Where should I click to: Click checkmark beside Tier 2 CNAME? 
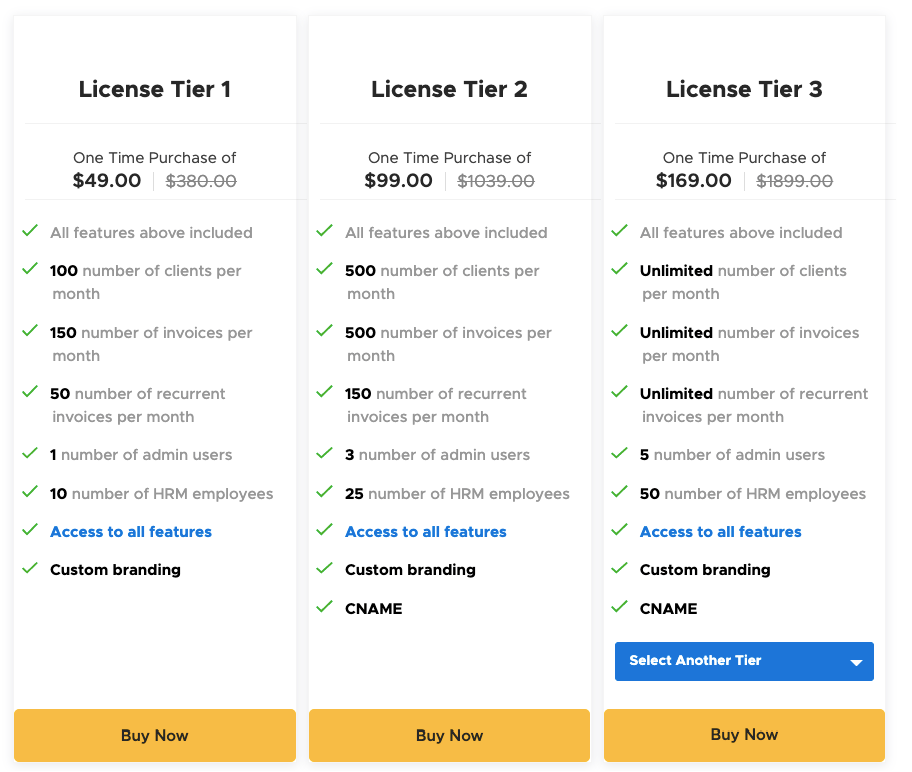click(x=325, y=607)
